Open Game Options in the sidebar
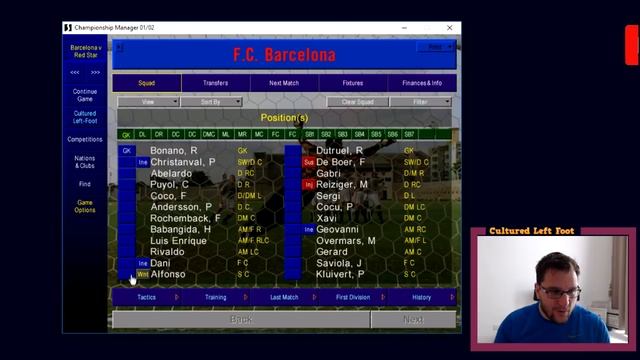 85,206
